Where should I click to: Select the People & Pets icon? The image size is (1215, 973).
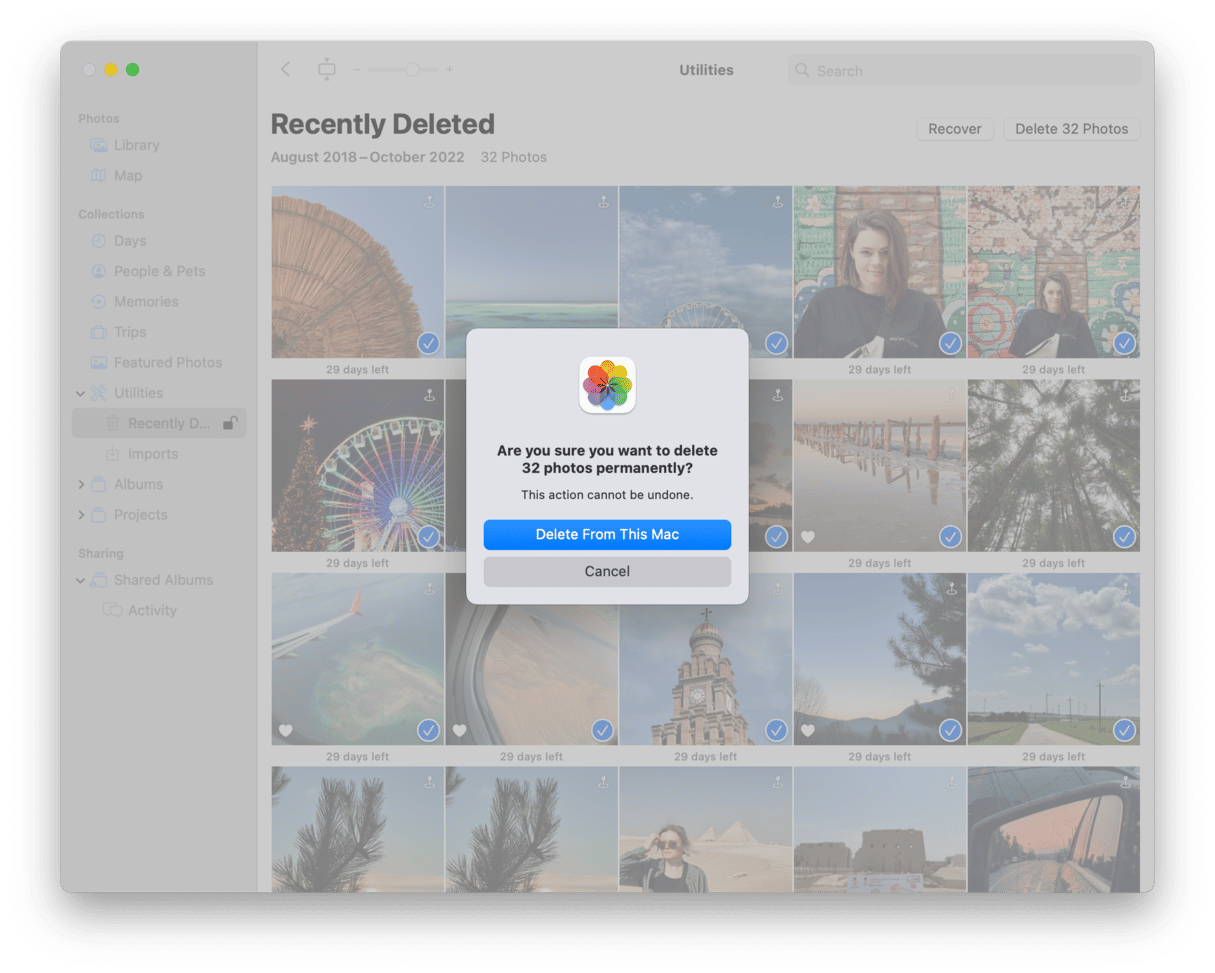pos(99,271)
